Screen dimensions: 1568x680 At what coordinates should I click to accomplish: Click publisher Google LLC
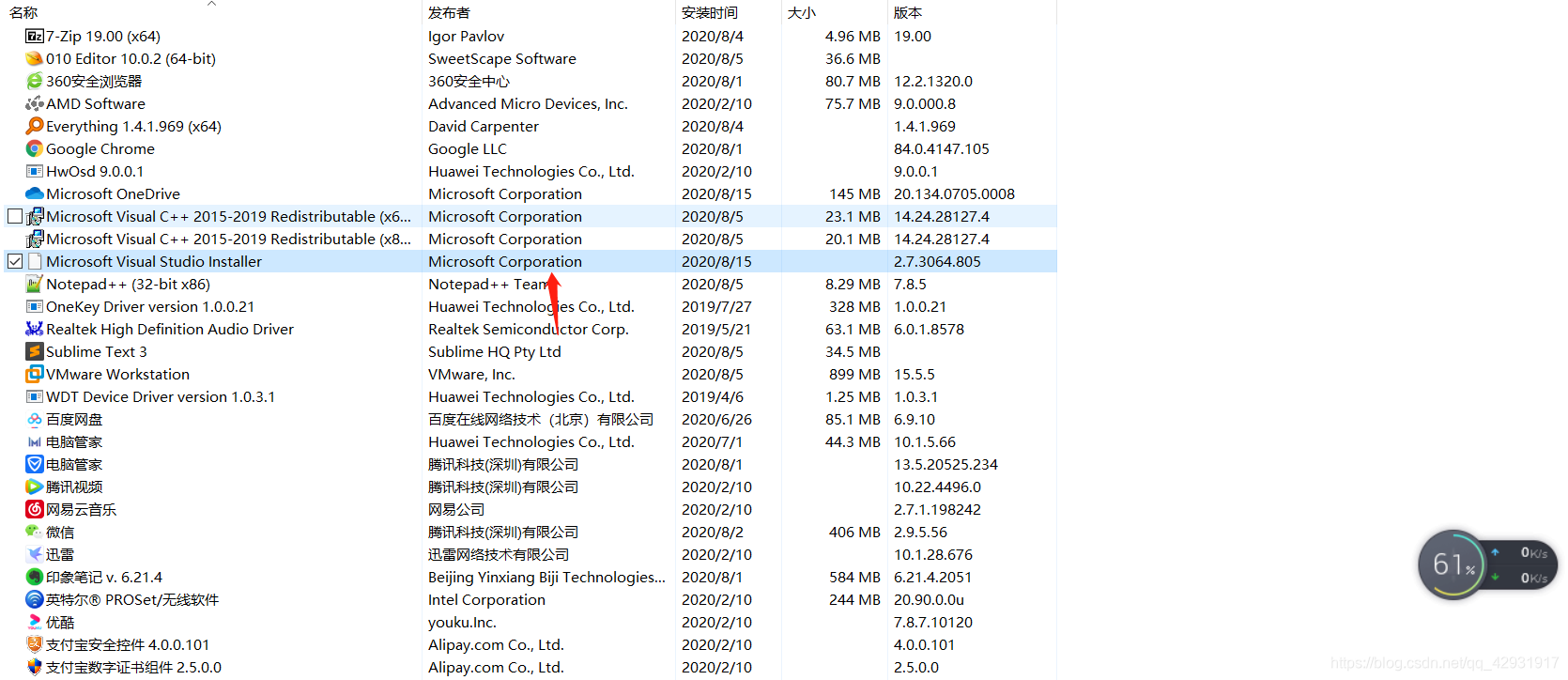tap(468, 148)
